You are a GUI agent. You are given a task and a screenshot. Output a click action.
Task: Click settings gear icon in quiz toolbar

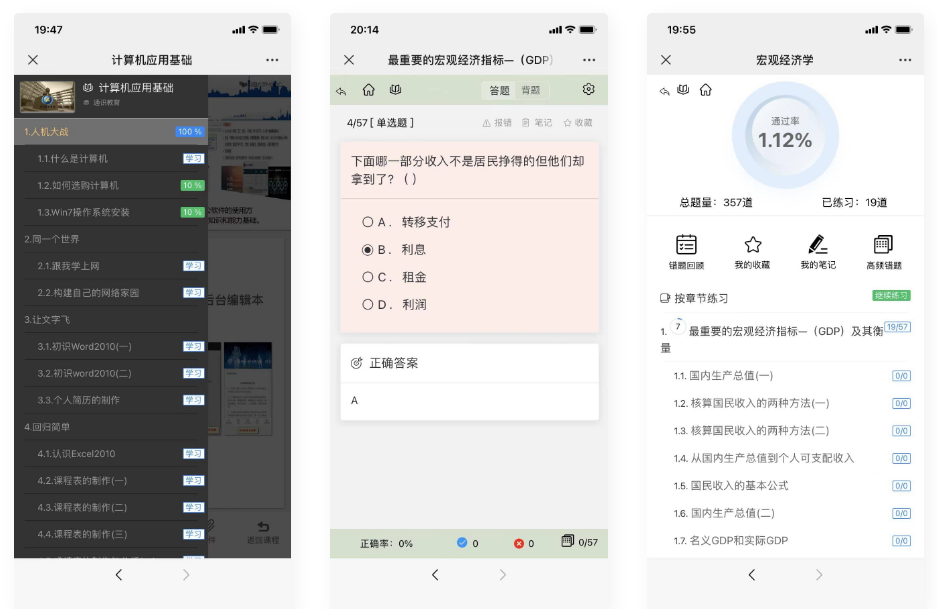click(x=588, y=90)
